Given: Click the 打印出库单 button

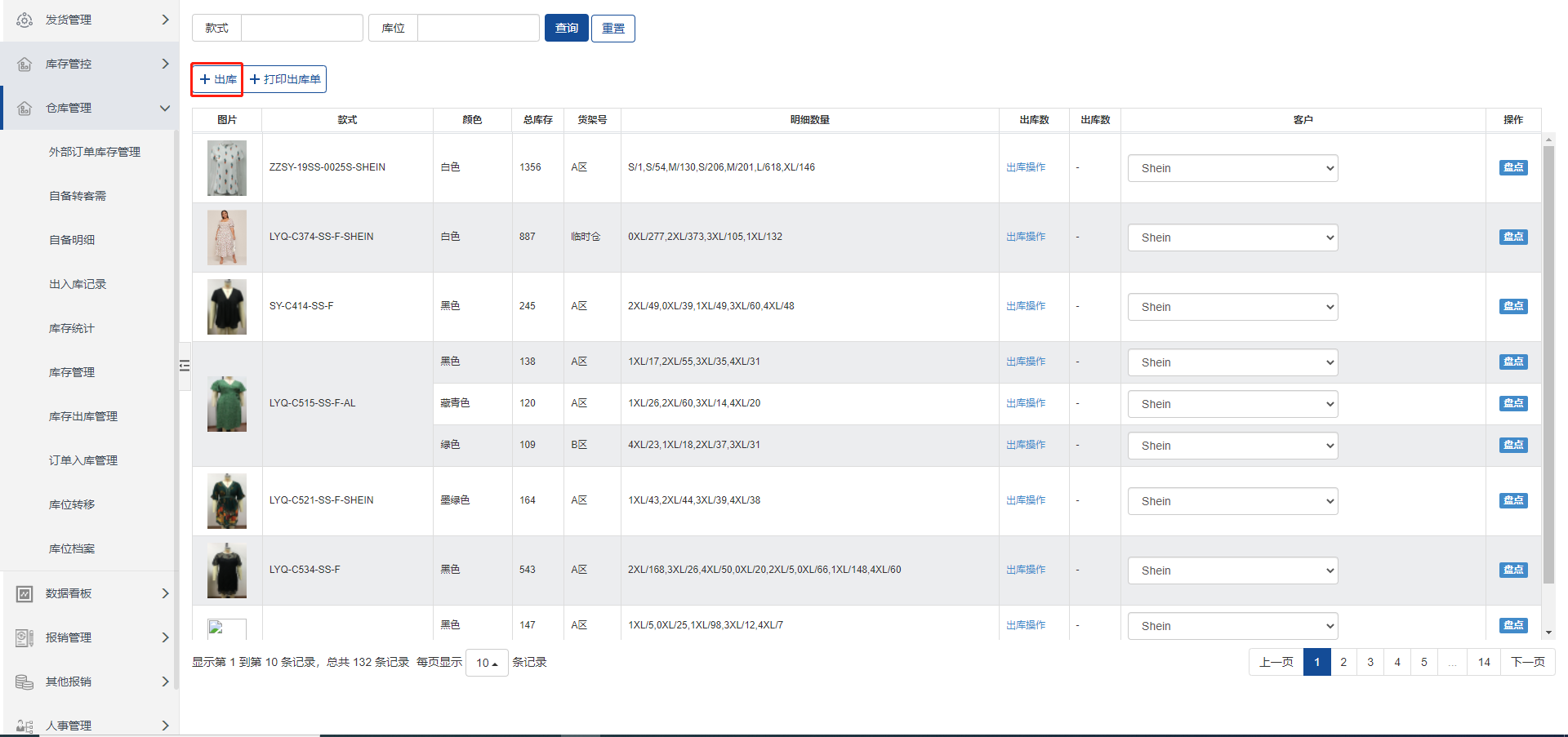Looking at the screenshot, I should pyautogui.click(x=286, y=79).
